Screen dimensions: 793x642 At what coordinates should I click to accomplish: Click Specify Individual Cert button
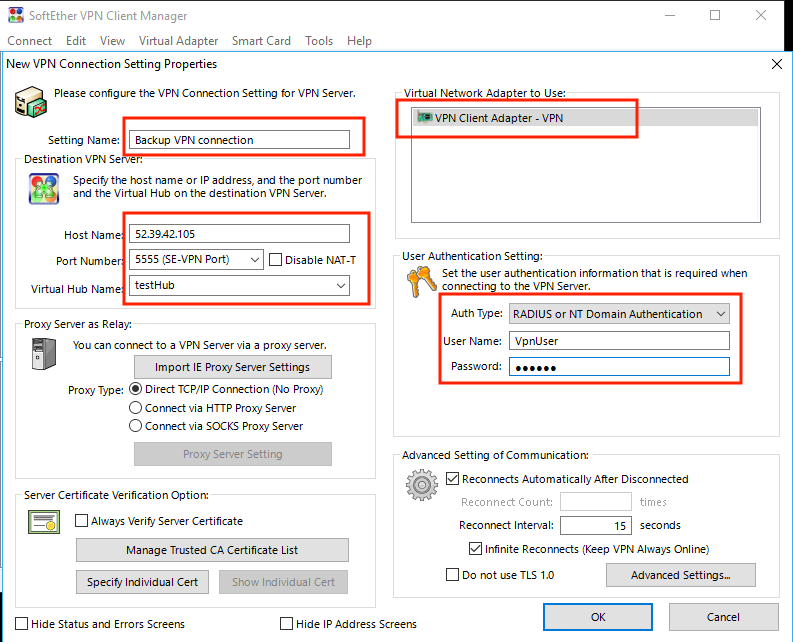pyautogui.click(x=142, y=582)
